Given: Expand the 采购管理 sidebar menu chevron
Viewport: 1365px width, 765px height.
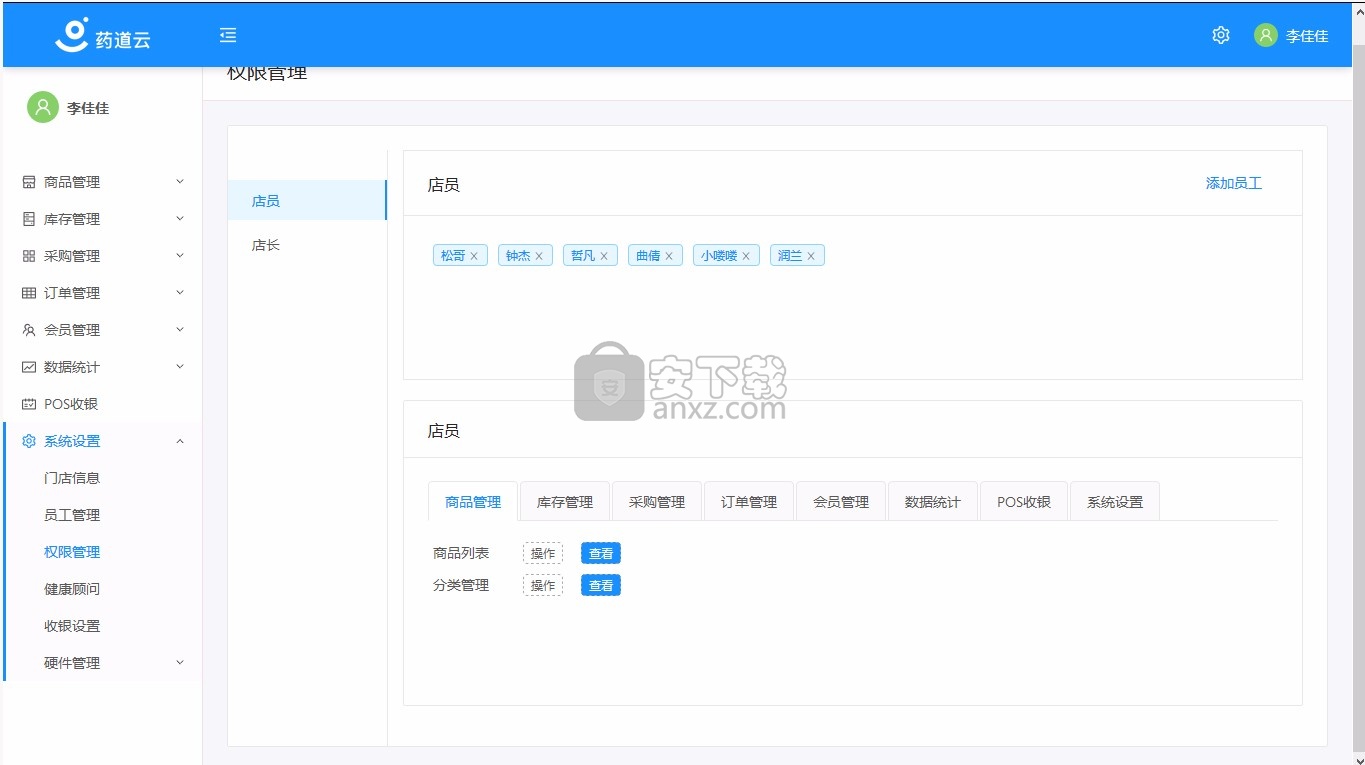Looking at the screenshot, I should (180, 255).
